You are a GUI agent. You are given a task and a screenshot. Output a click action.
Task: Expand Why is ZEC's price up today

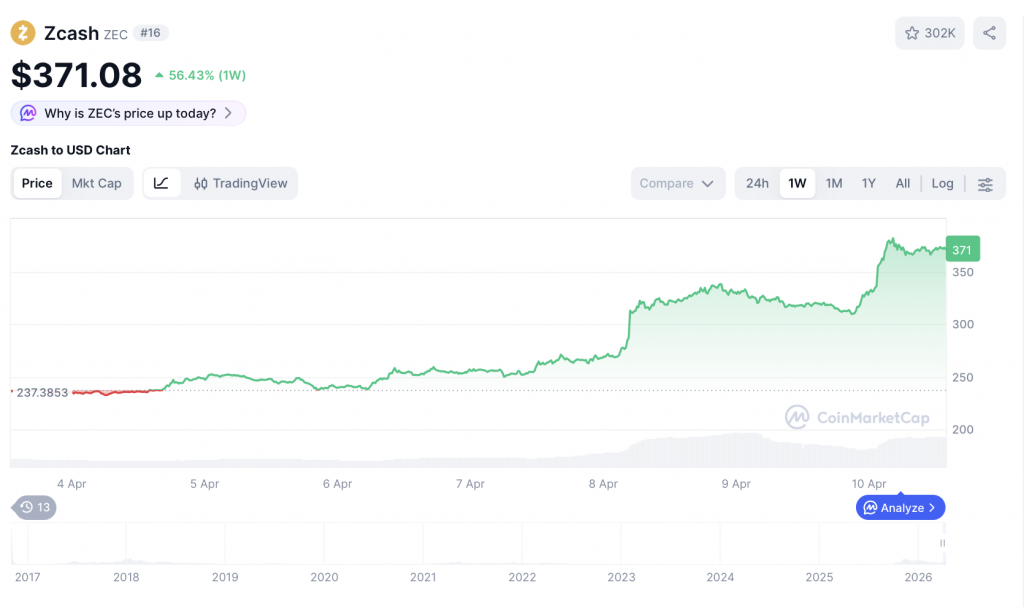(129, 113)
